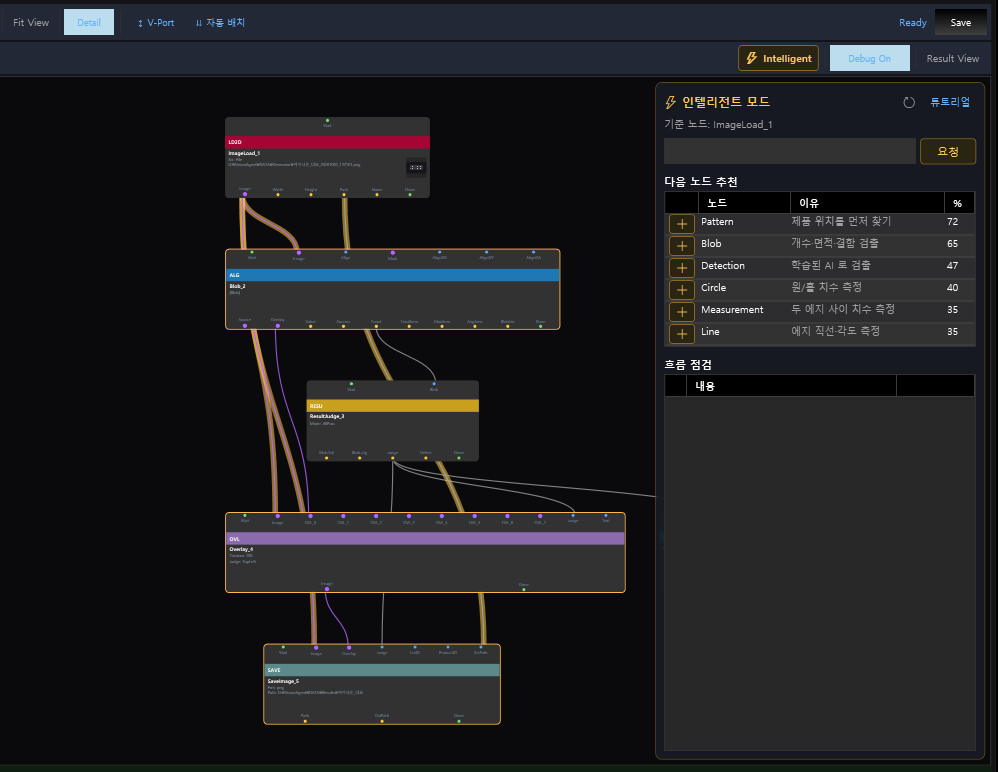The width and height of the screenshot is (998, 772).
Task: Open the 튜토리얼 tutorial link
Action: click(x=950, y=102)
